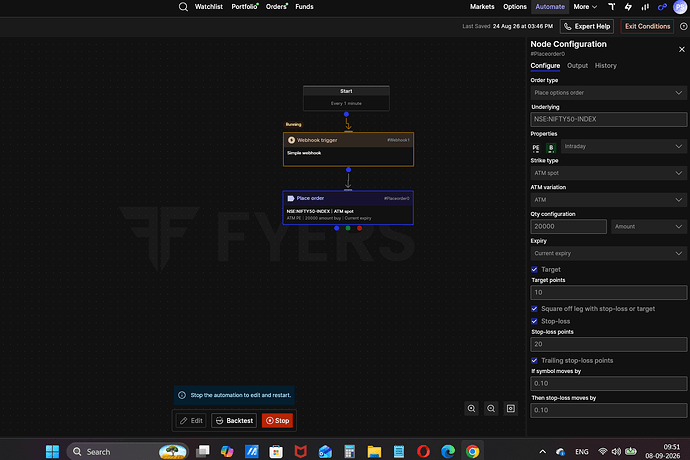This screenshot has width=690, height=460.
Task: Click the Edit button
Action: tap(191, 421)
